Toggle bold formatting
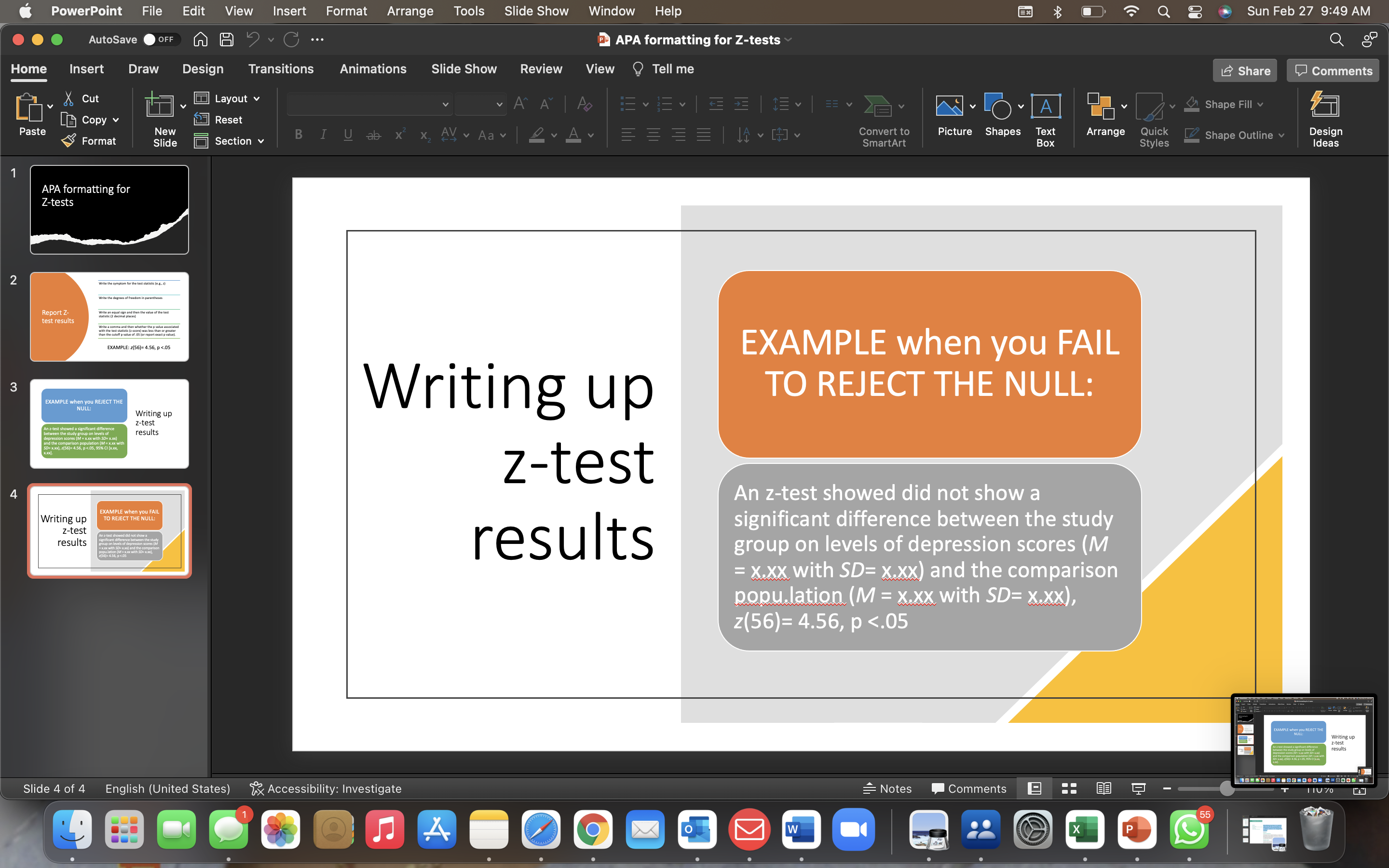Image resolution: width=1389 pixels, height=868 pixels. pos(298,135)
